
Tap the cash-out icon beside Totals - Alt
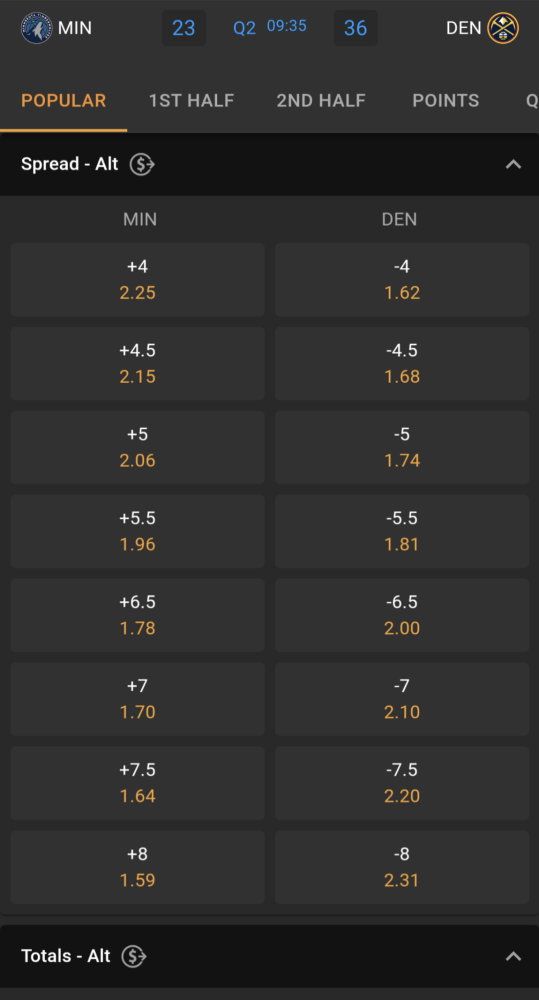pyautogui.click(x=135, y=956)
